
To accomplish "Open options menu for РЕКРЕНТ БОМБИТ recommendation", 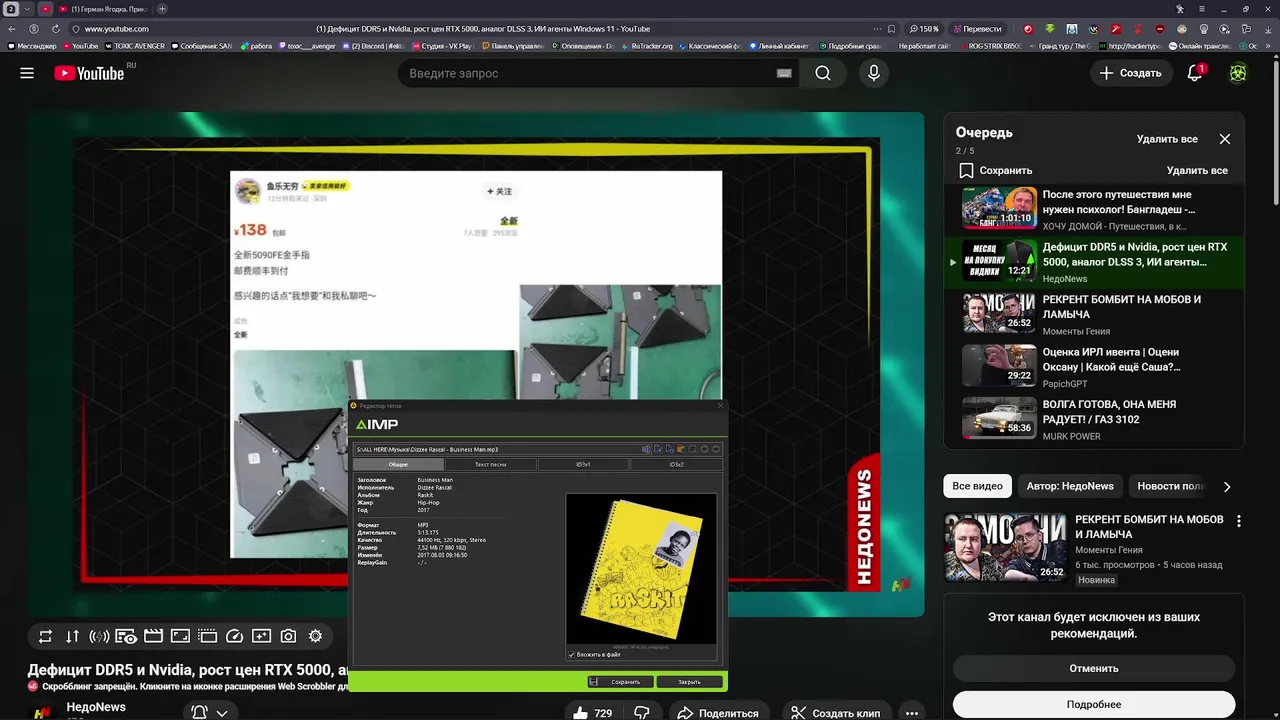I will click(x=1238, y=521).
